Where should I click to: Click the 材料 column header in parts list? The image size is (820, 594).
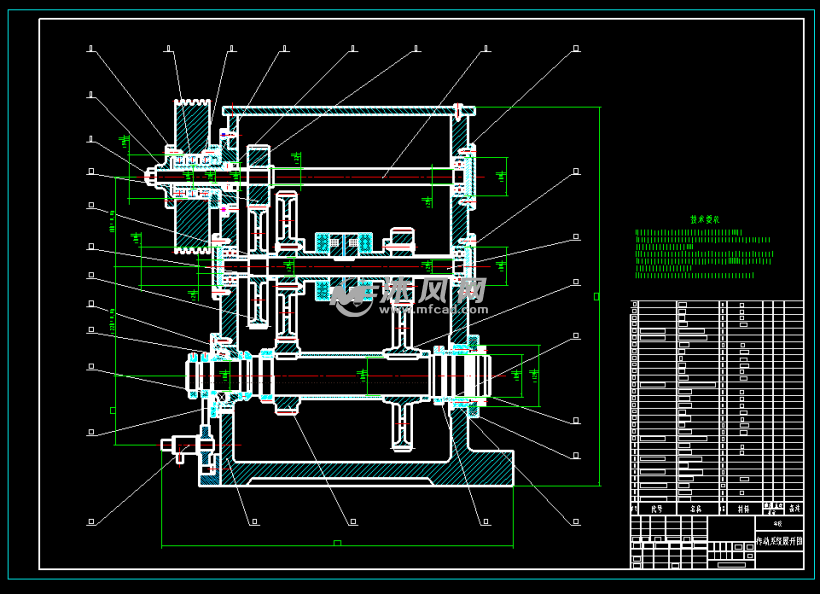tap(743, 508)
